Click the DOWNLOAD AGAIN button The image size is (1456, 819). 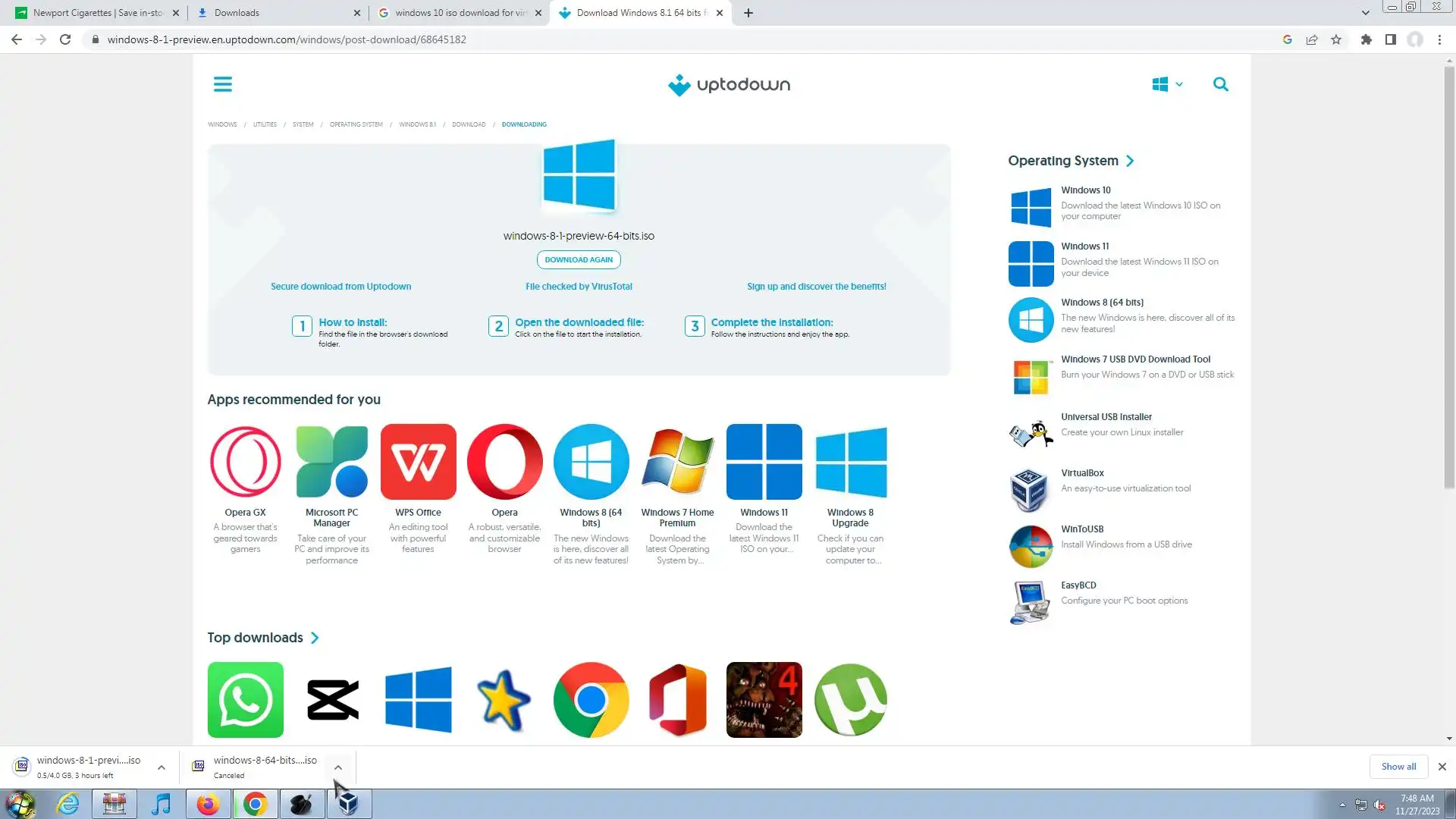pos(579,259)
